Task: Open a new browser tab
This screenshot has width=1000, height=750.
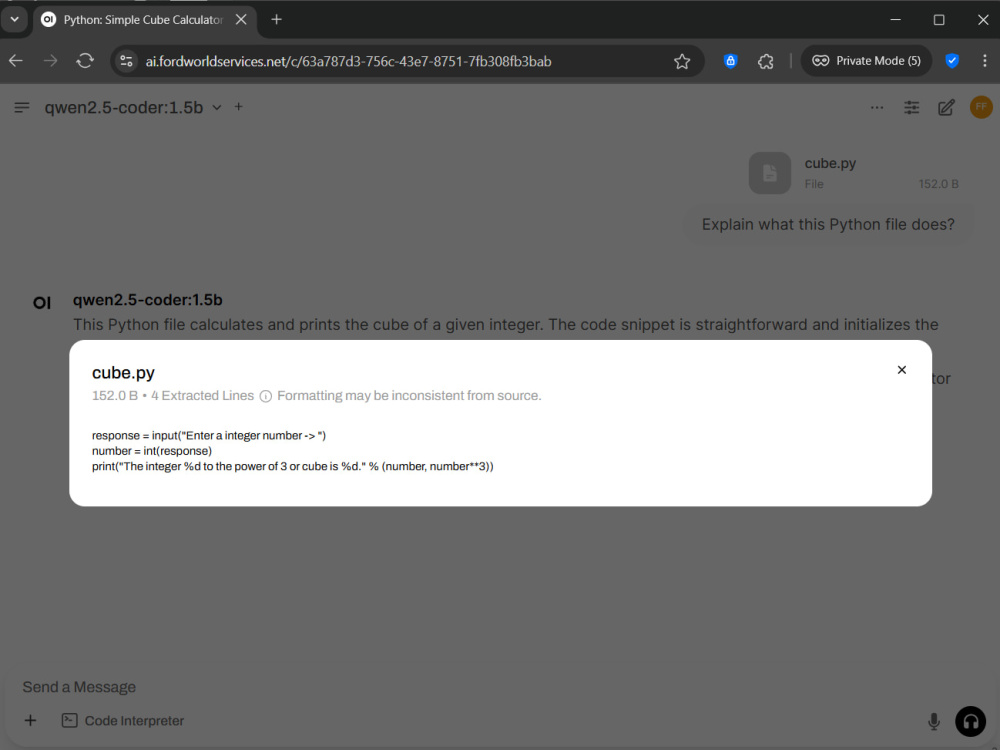Action: [x=276, y=20]
